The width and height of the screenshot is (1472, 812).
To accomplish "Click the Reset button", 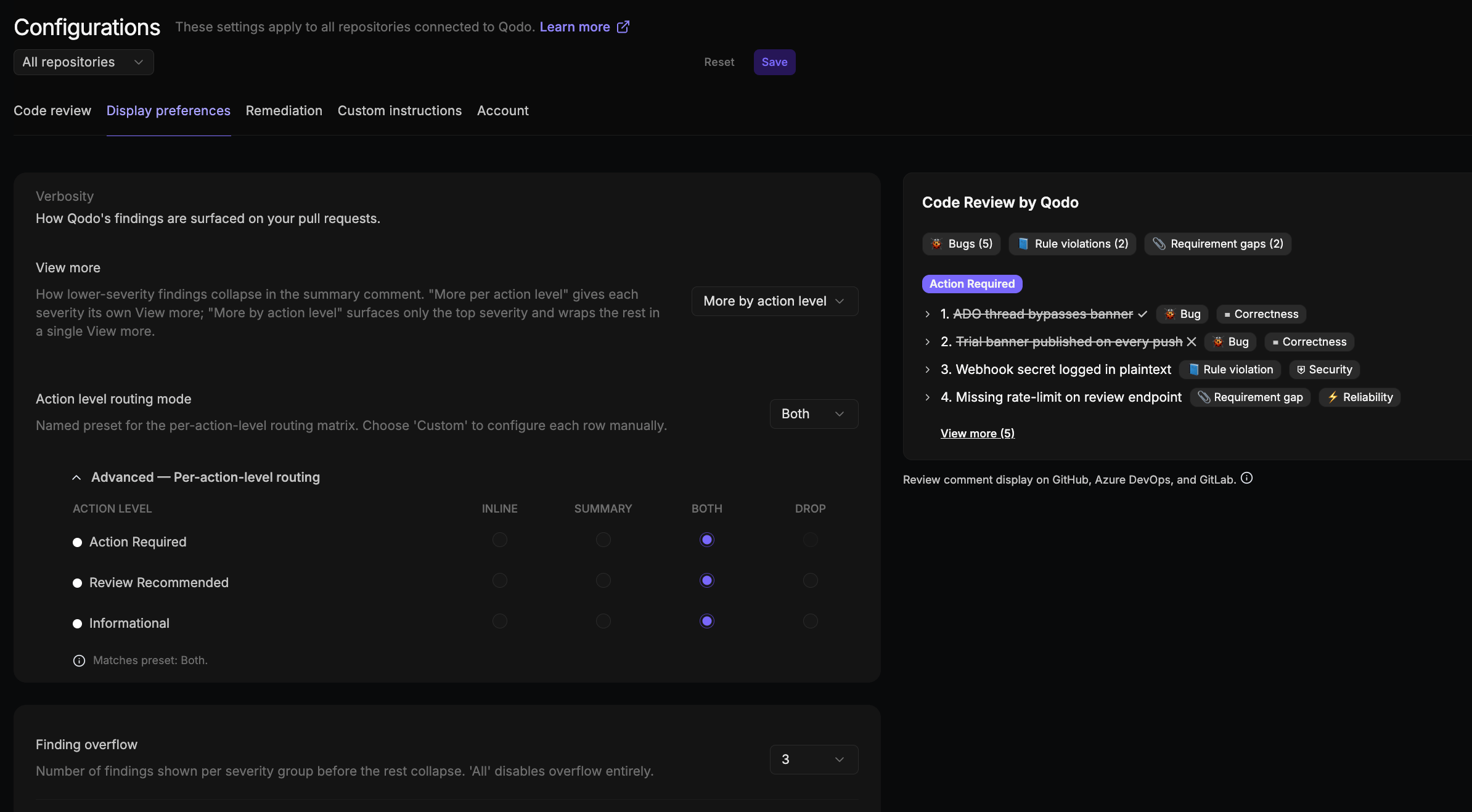I will click(x=719, y=62).
